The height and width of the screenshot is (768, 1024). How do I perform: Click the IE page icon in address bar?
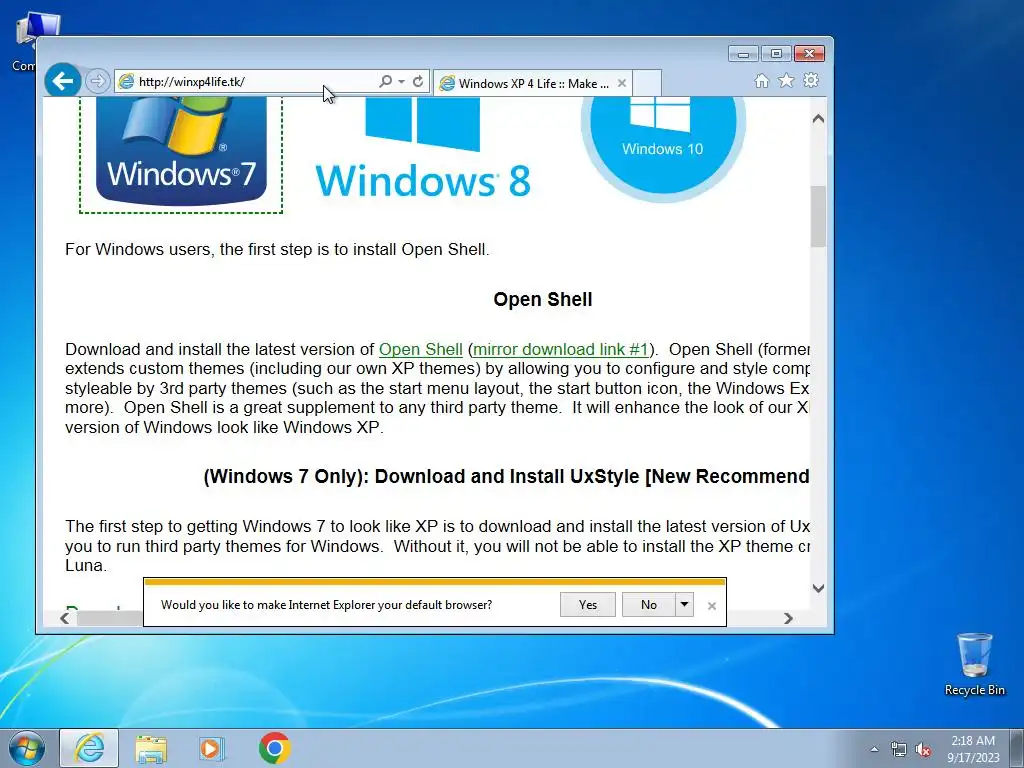point(126,82)
